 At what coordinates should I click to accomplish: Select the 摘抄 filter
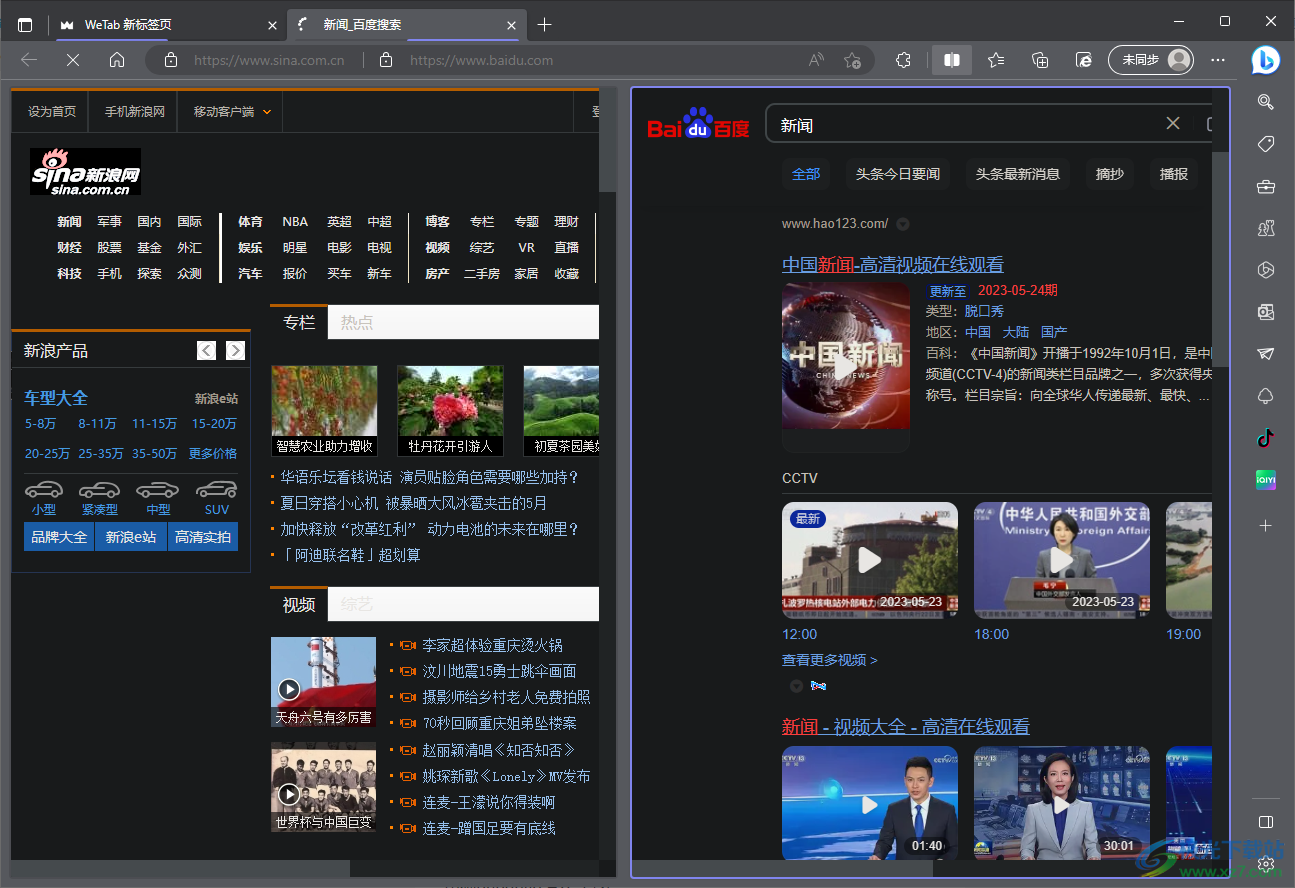1110,174
